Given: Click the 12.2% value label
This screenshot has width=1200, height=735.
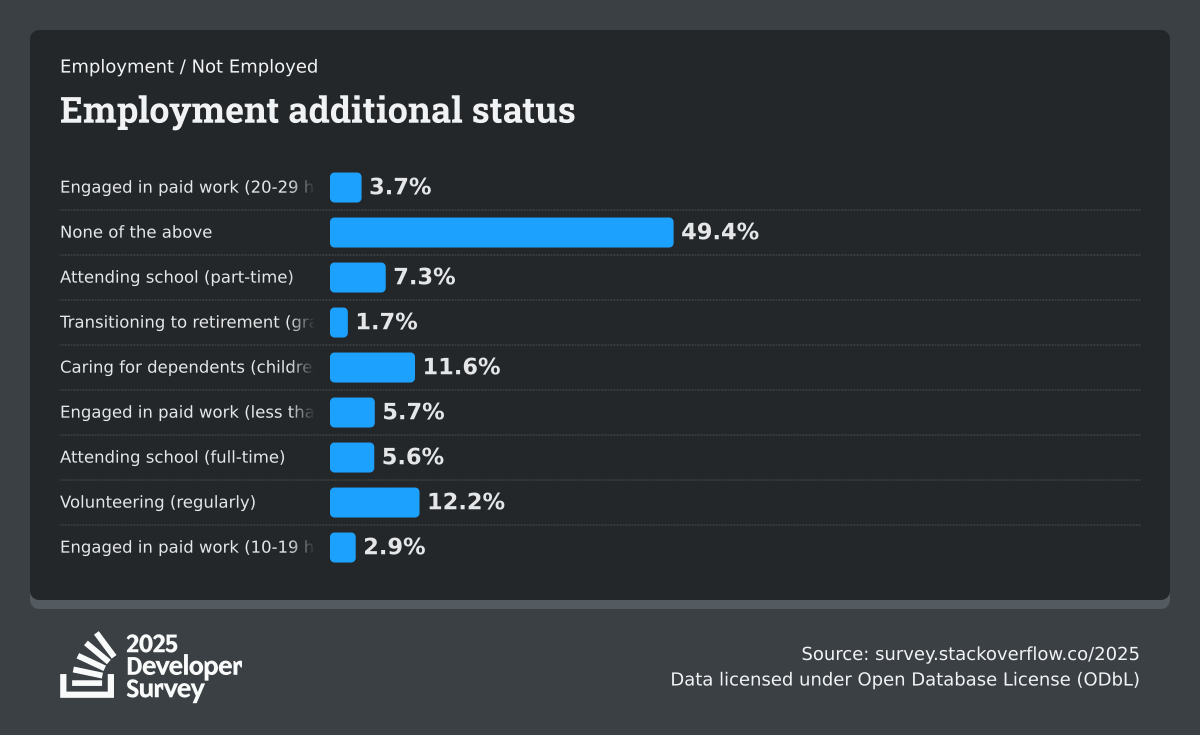Looking at the screenshot, I should click(x=466, y=502).
